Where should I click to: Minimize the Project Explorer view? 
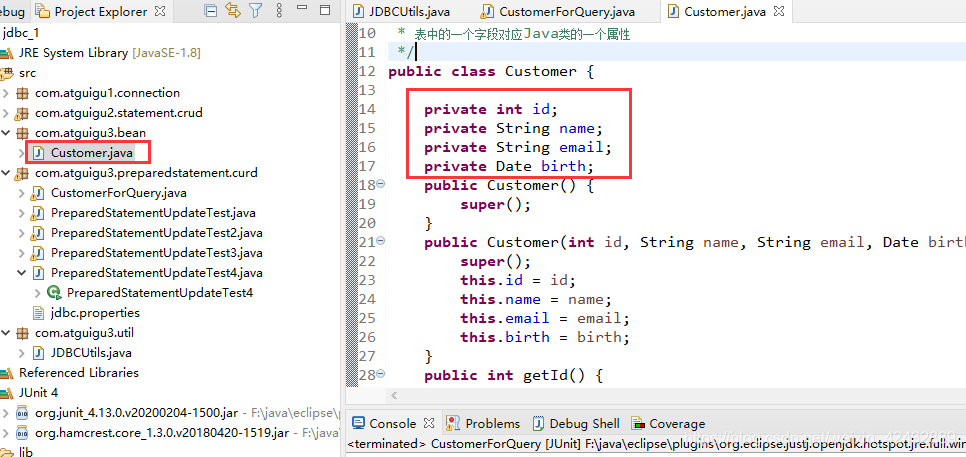[302, 8]
